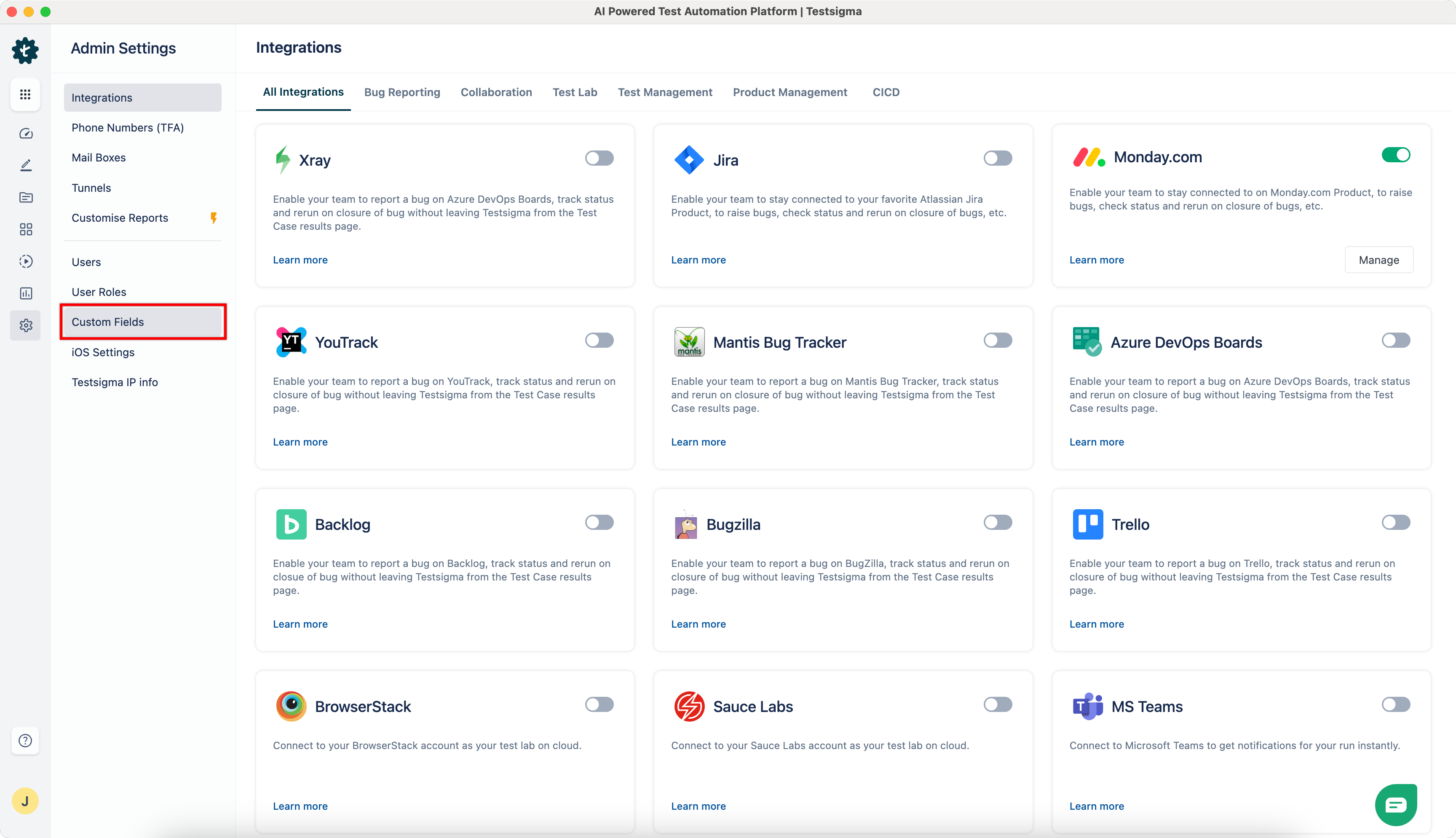Open Learn more link for Bugzilla

coord(698,624)
